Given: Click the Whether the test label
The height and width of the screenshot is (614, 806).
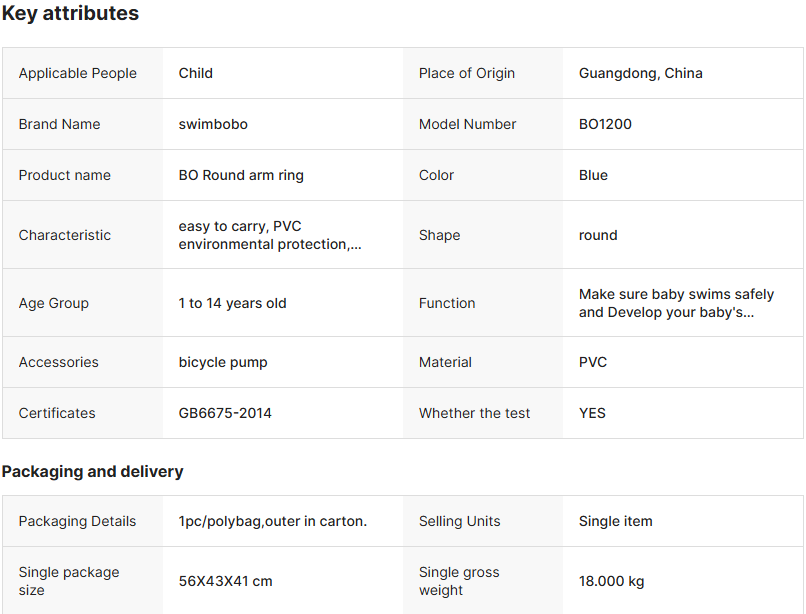Looking at the screenshot, I should [474, 413].
